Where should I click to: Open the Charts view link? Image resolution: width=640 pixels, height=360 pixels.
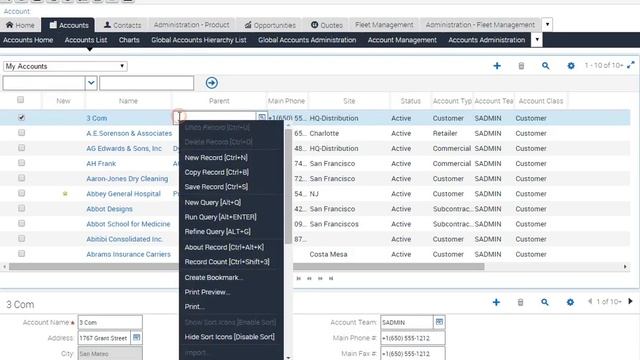tap(129, 40)
